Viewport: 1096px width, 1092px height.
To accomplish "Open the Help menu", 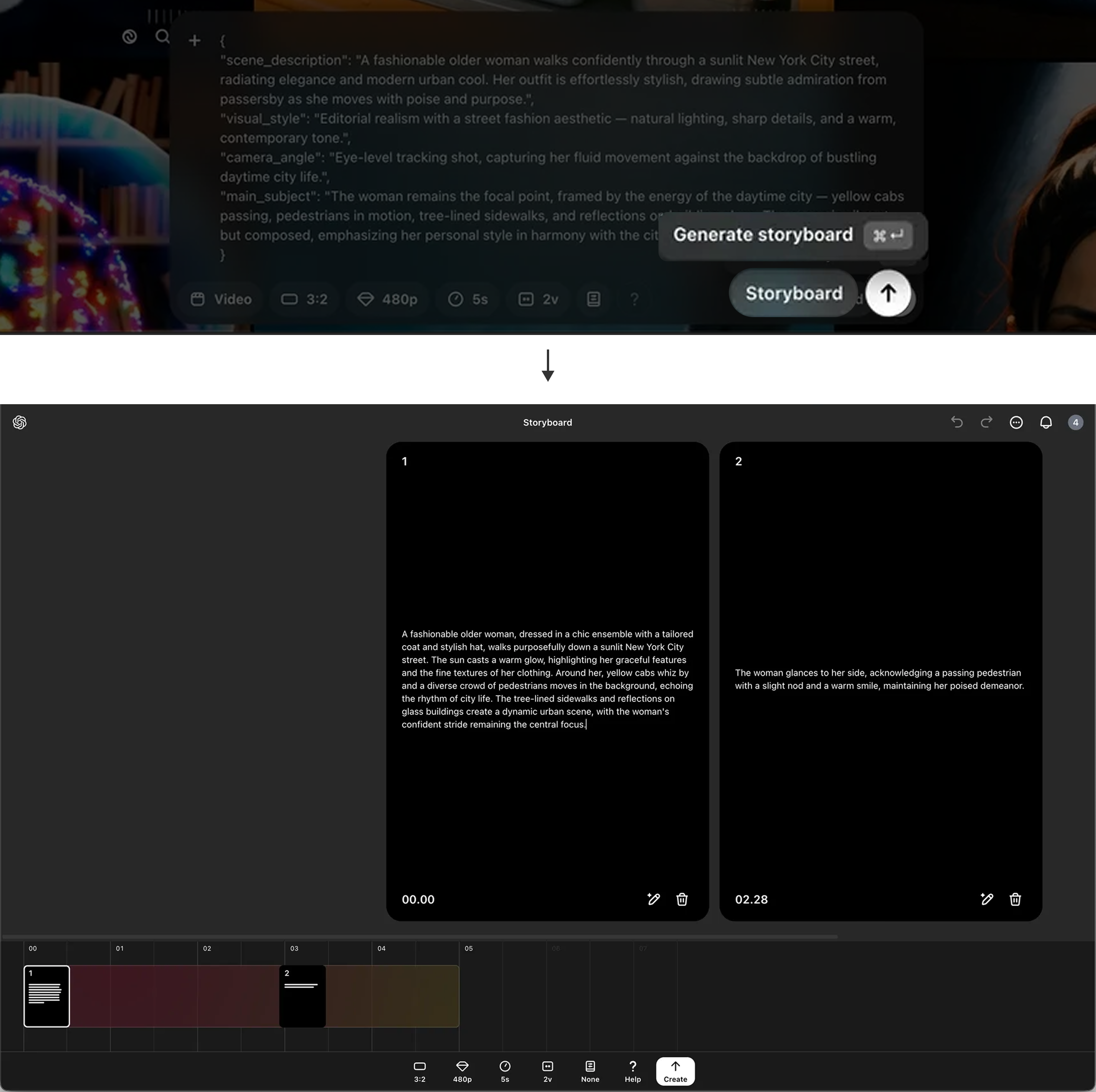I will pos(632,1071).
